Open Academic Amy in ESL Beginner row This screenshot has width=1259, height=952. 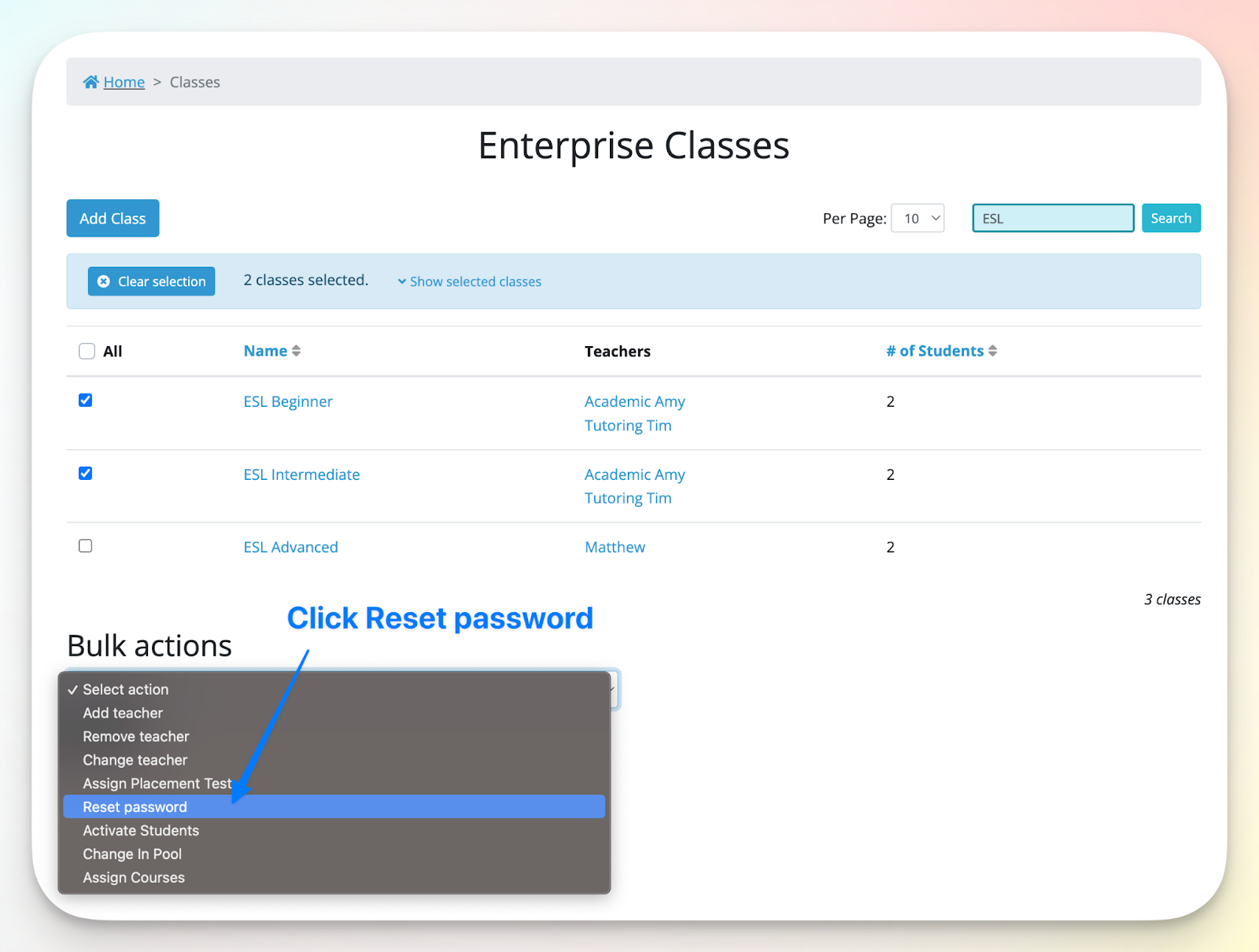[634, 401]
